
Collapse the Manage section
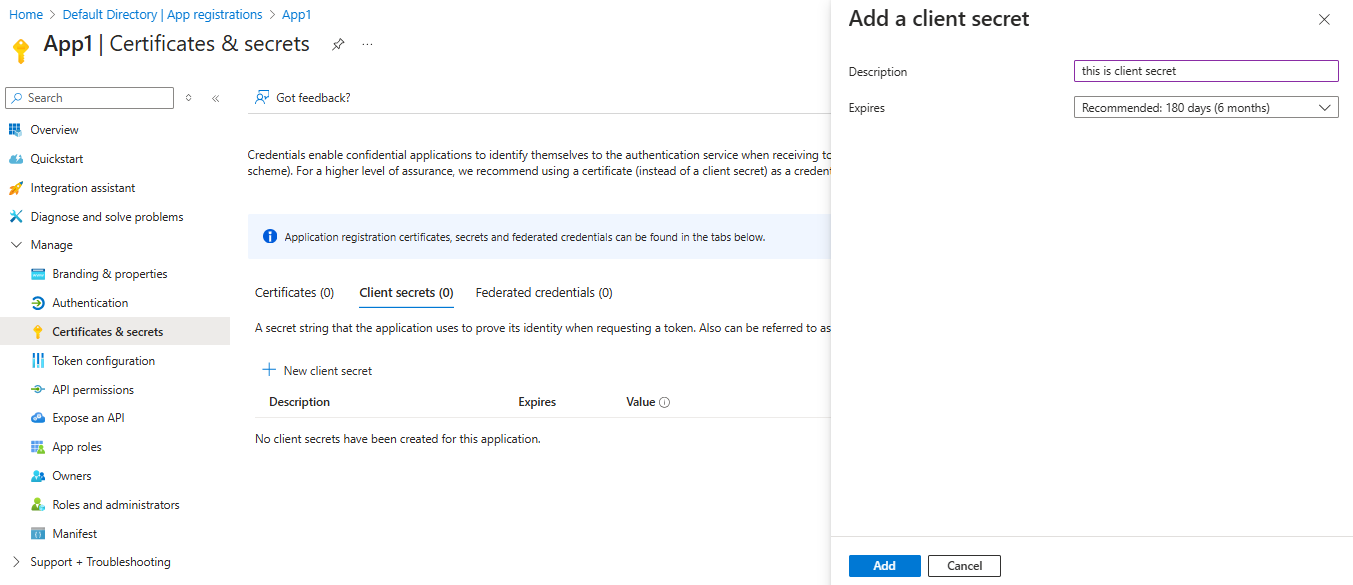click(15, 245)
